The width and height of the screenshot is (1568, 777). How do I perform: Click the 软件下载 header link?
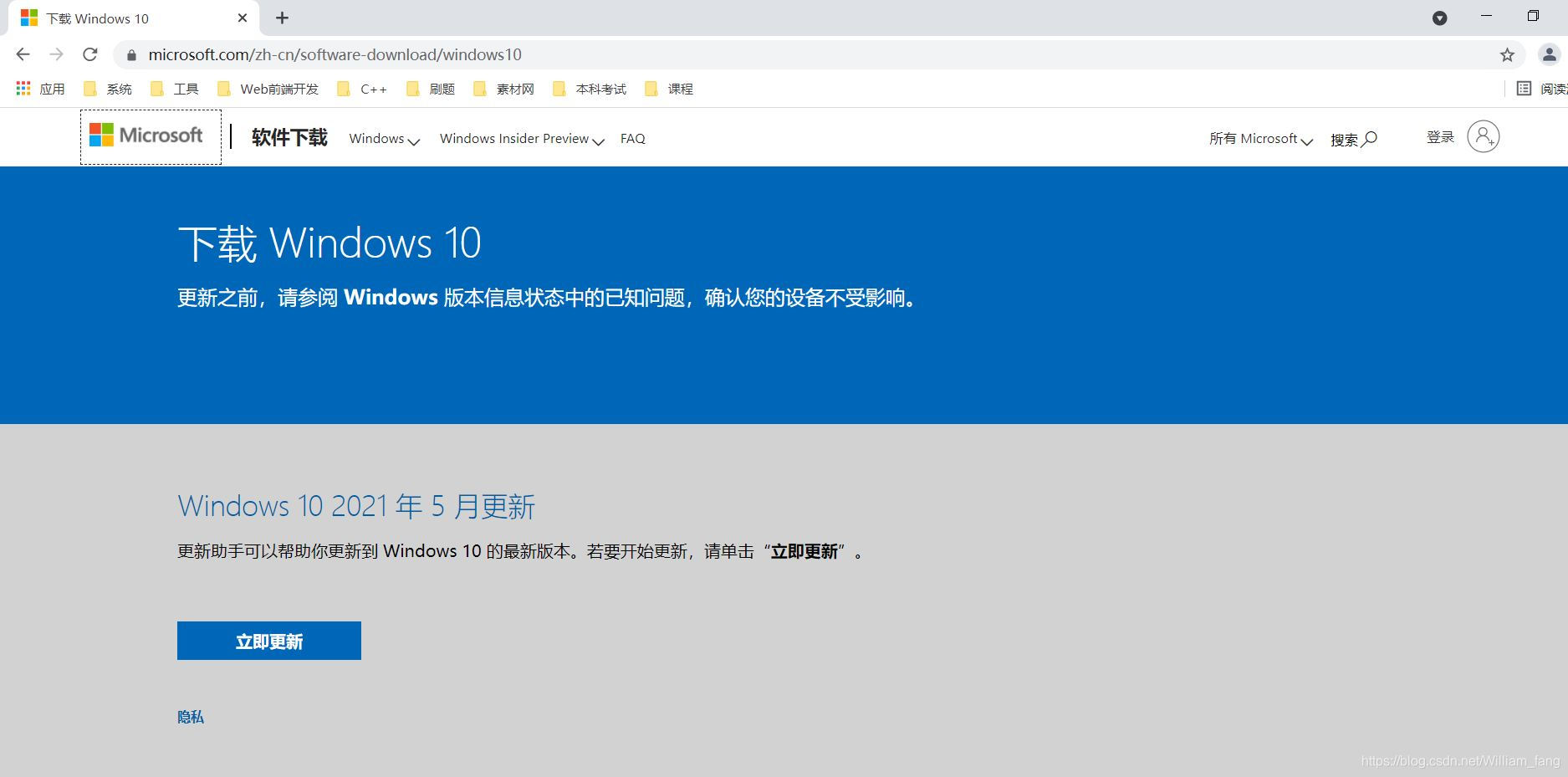point(289,137)
